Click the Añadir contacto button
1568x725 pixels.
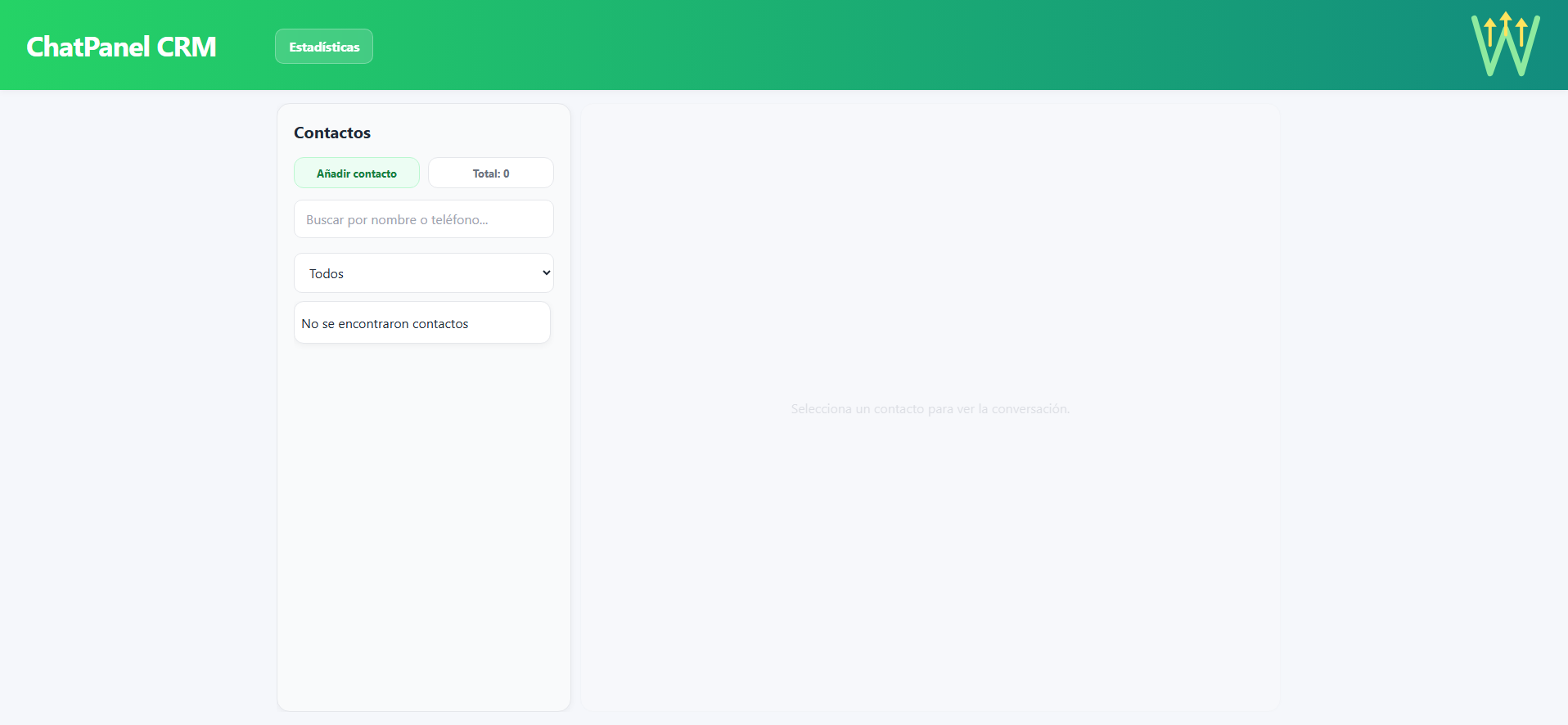357,173
